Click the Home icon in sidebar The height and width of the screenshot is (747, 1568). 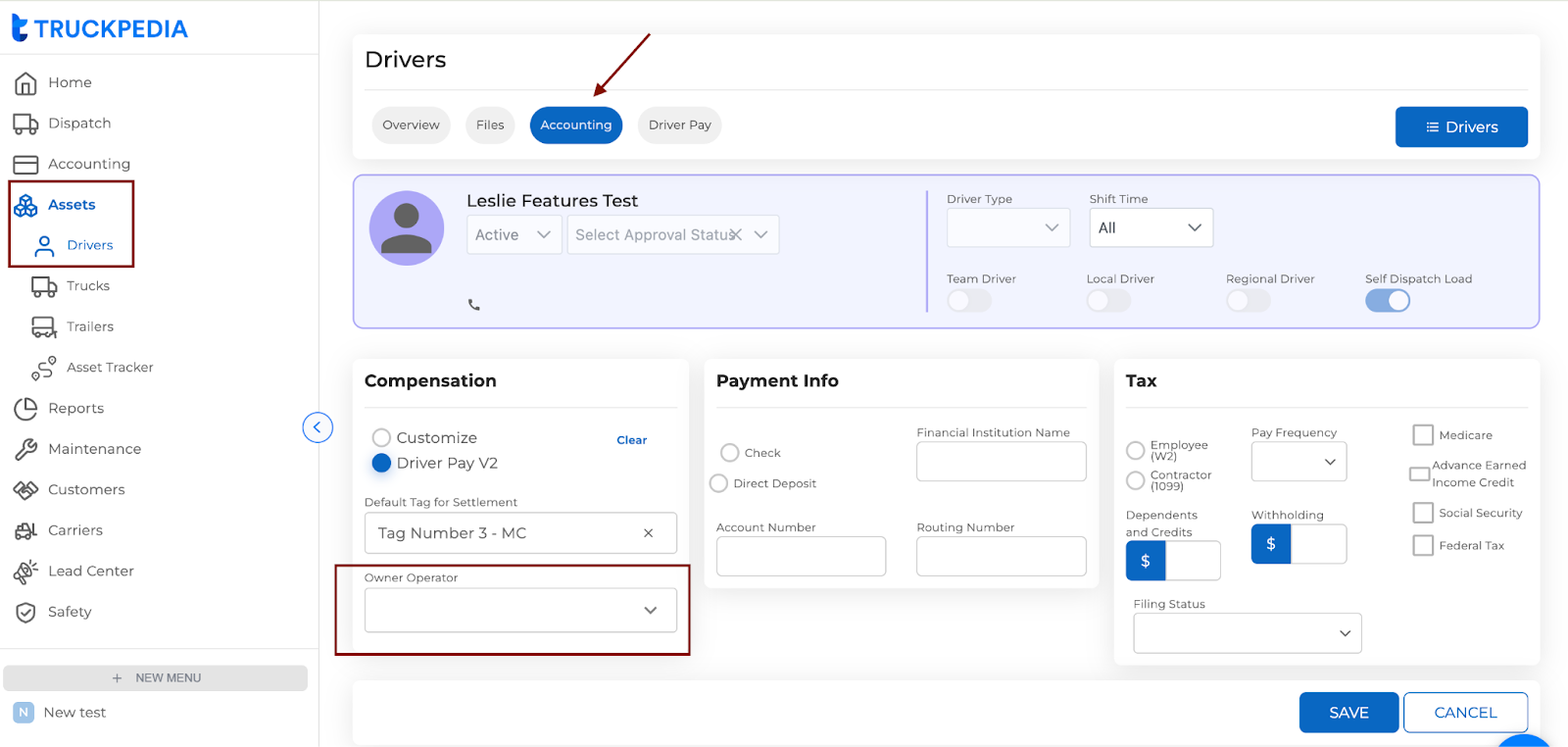click(x=25, y=83)
